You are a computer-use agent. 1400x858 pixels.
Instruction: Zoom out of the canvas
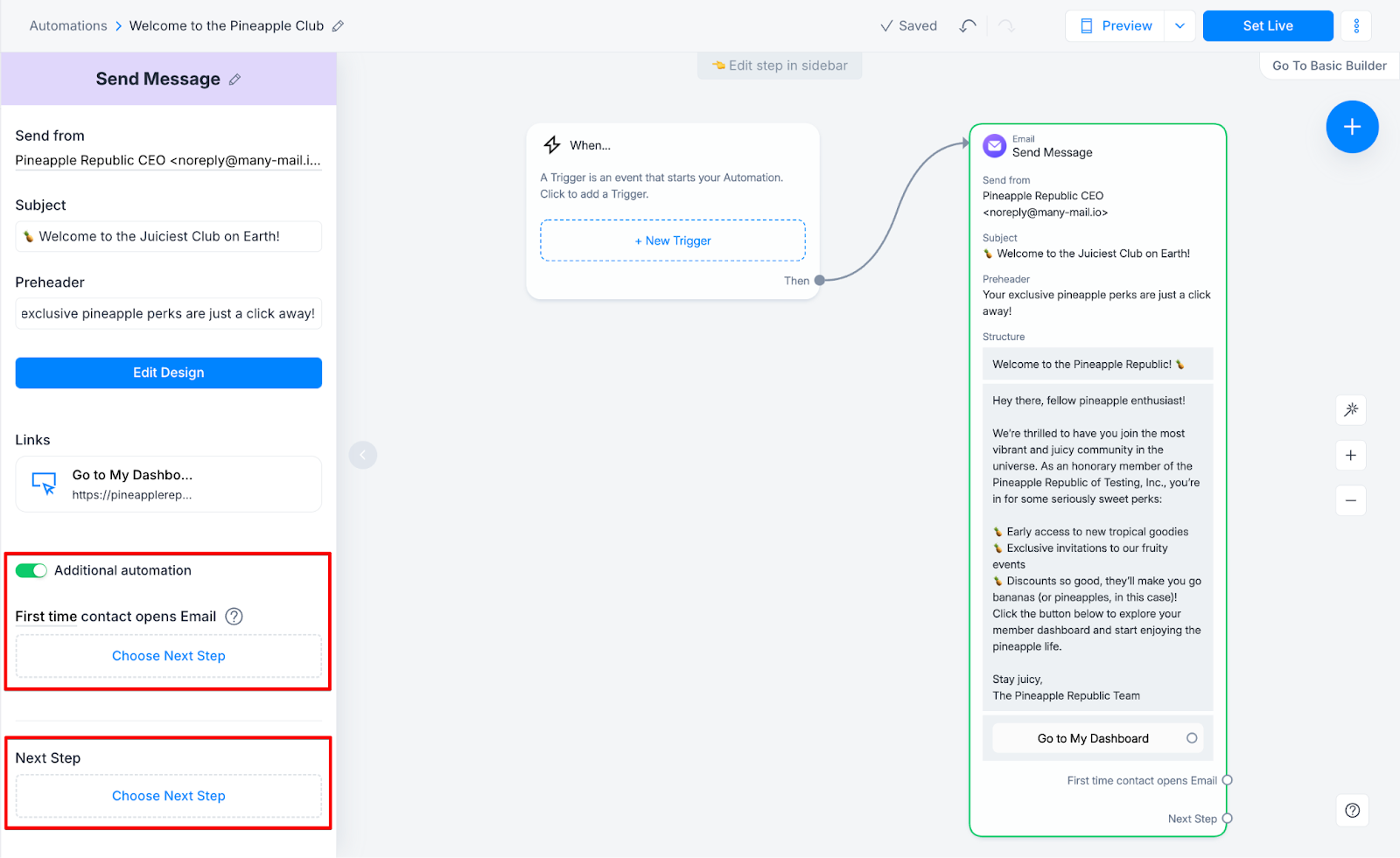point(1350,499)
